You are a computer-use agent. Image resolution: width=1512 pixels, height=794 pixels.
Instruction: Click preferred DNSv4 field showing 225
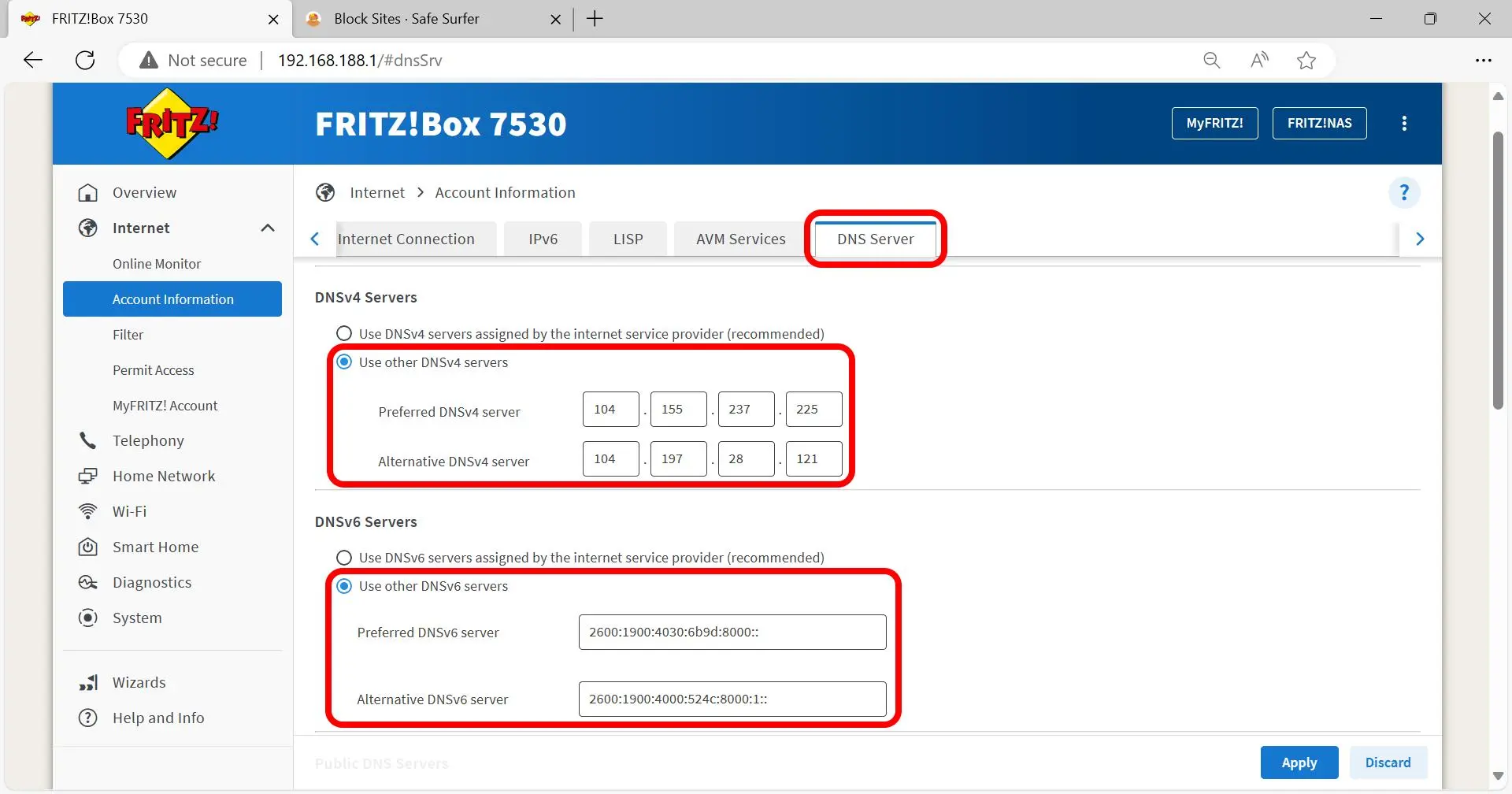tap(814, 410)
